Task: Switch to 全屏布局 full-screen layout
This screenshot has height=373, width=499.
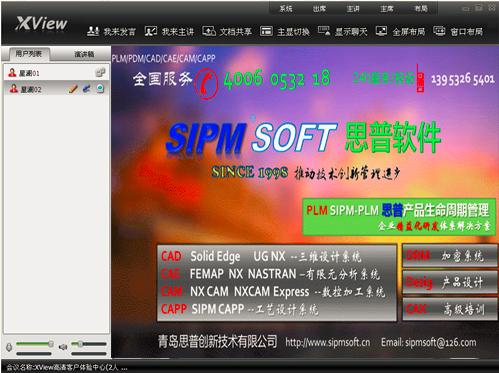Action: coord(400,31)
